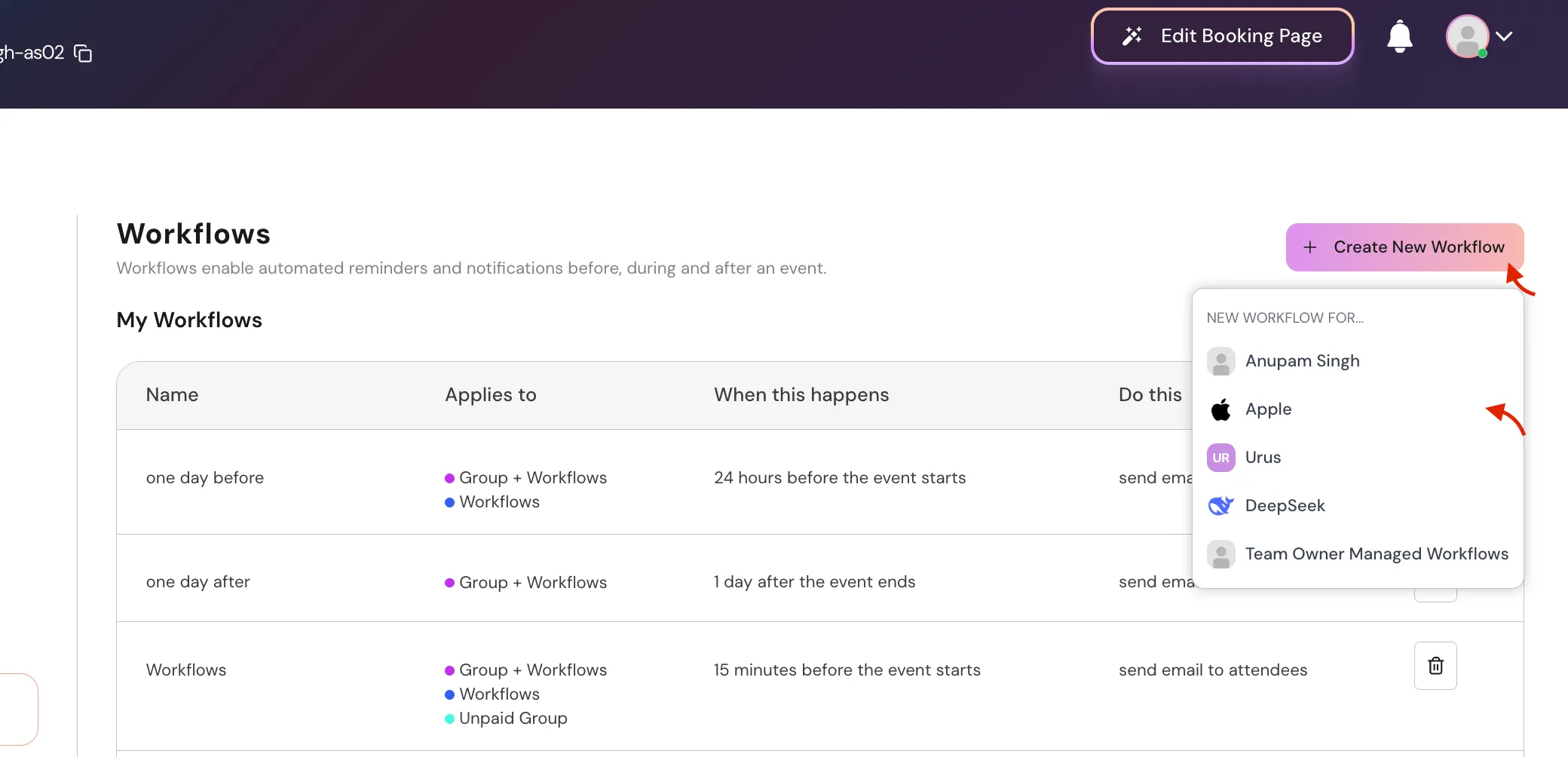The height and width of the screenshot is (757, 1568).
Task: Click the magic wand icon on Edit Booking Page
Action: point(1132,36)
